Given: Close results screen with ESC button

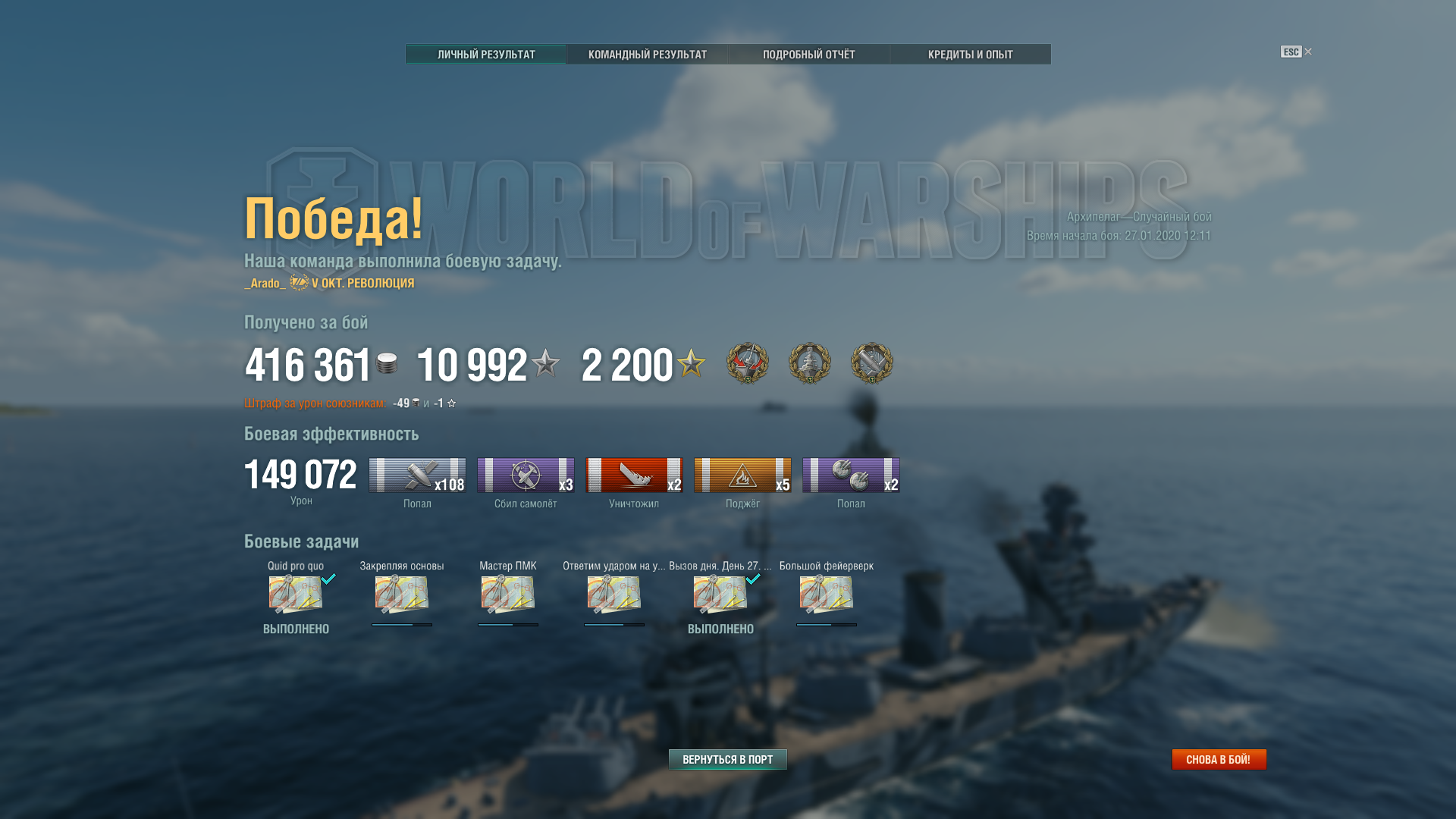Looking at the screenshot, I should click(x=1296, y=52).
